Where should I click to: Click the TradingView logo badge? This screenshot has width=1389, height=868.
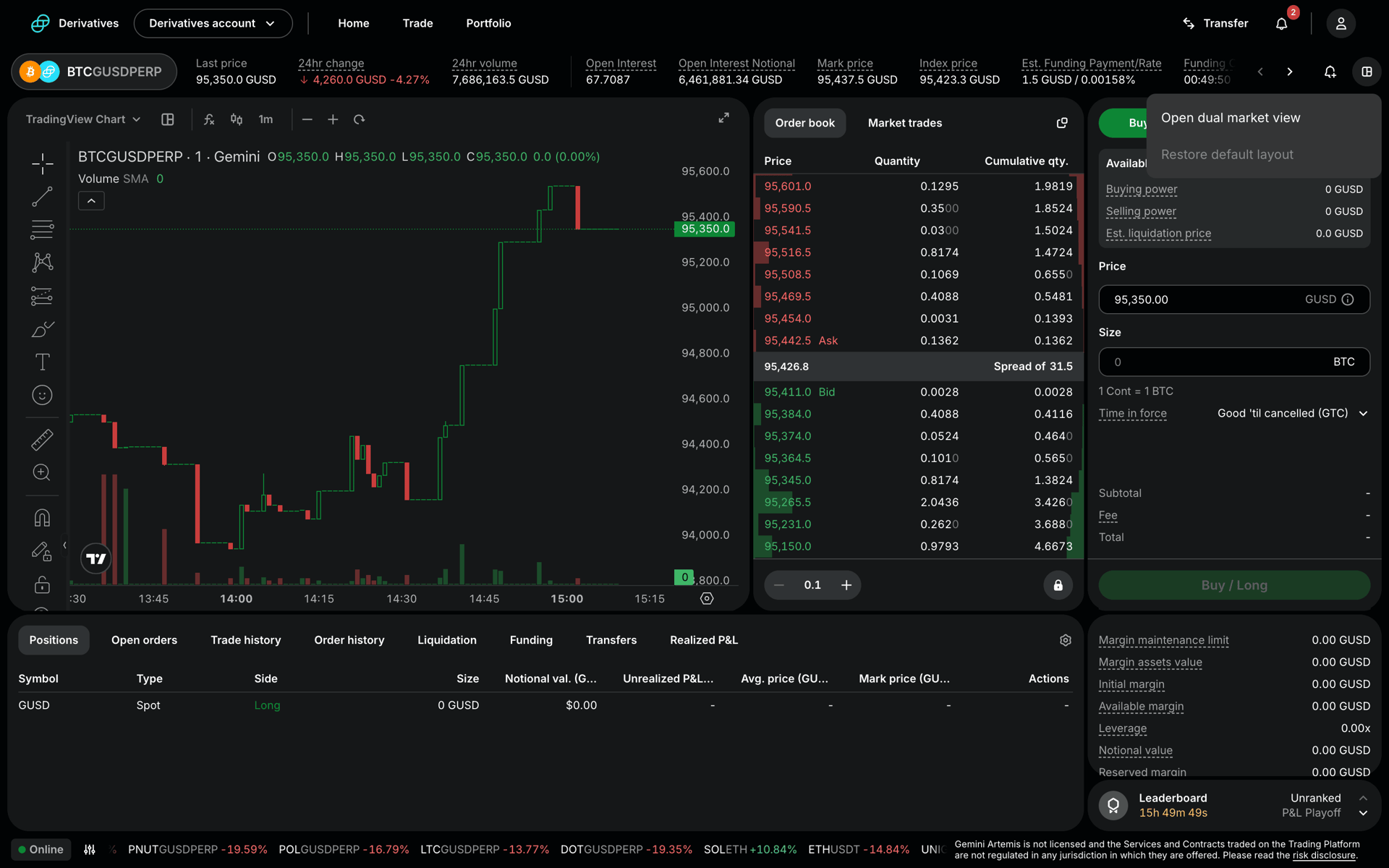[95, 558]
